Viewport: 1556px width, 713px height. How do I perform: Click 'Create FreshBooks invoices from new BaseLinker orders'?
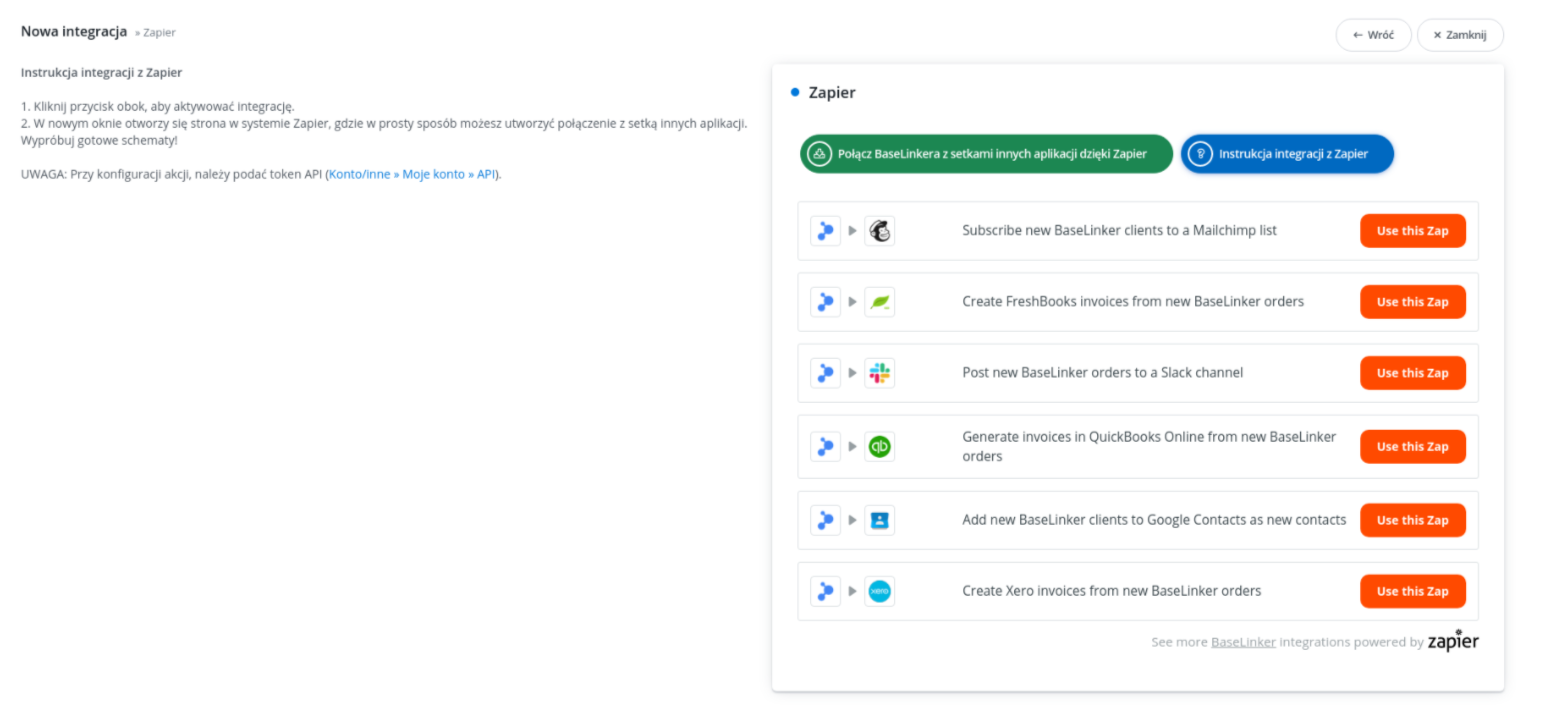(x=1133, y=301)
